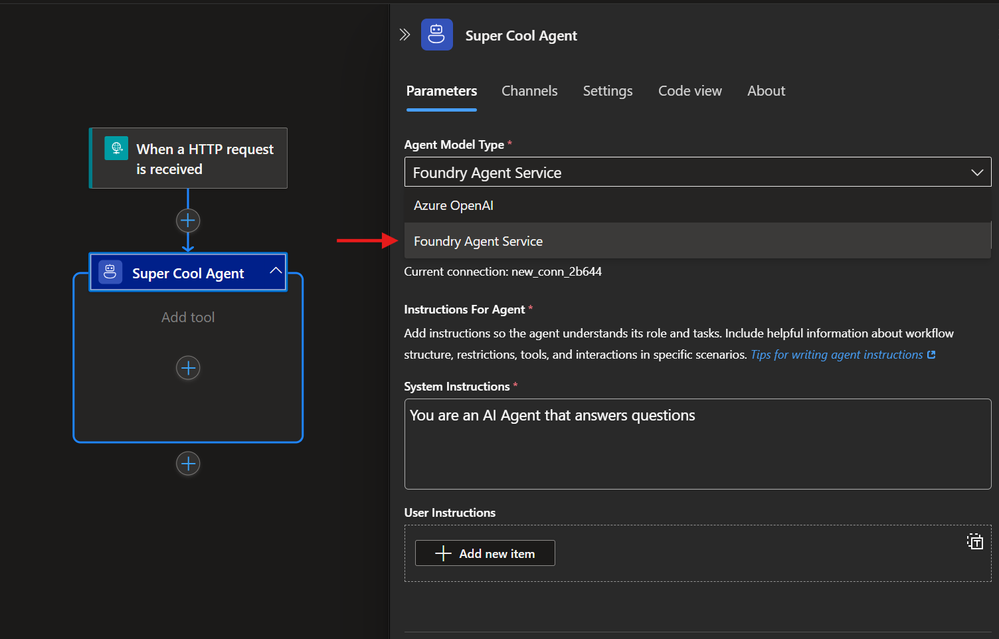
Task: Show the About tab
Action: pyautogui.click(x=766, y=91)
